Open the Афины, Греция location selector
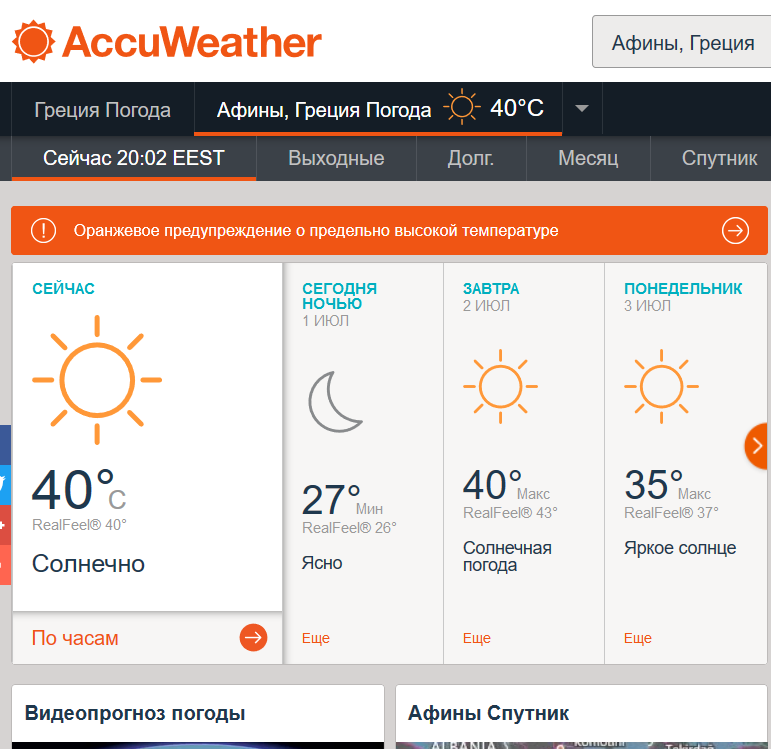The image size is (771, 749). 682,42
